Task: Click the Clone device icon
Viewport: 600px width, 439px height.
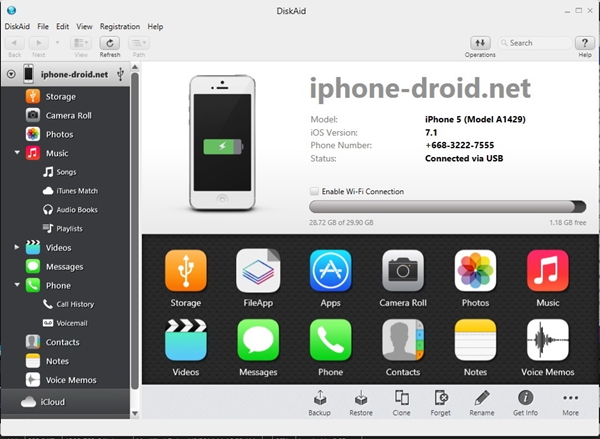Action: tap(402, 398)
